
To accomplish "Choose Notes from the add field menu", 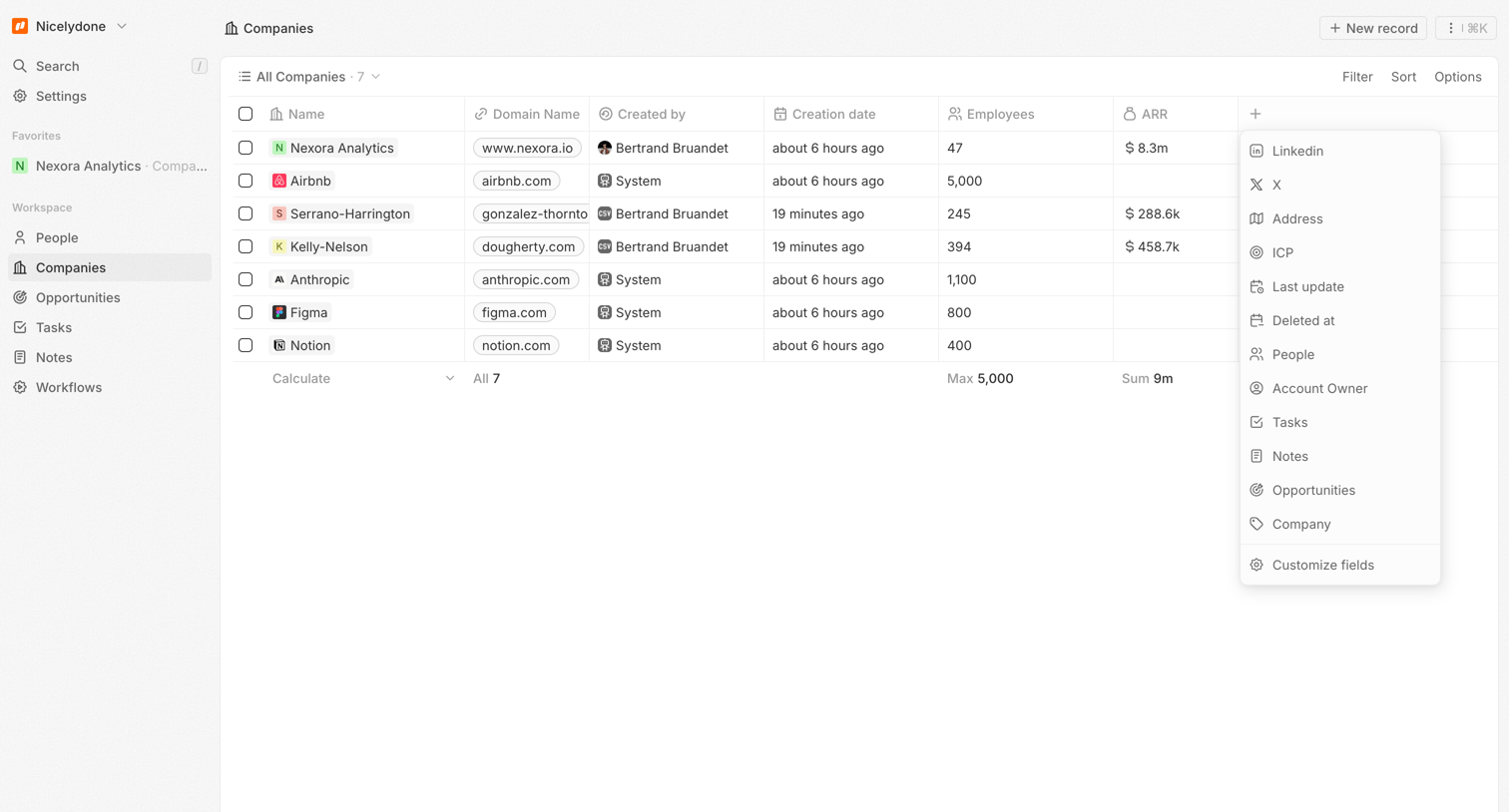I will (x=1339, y=456).
